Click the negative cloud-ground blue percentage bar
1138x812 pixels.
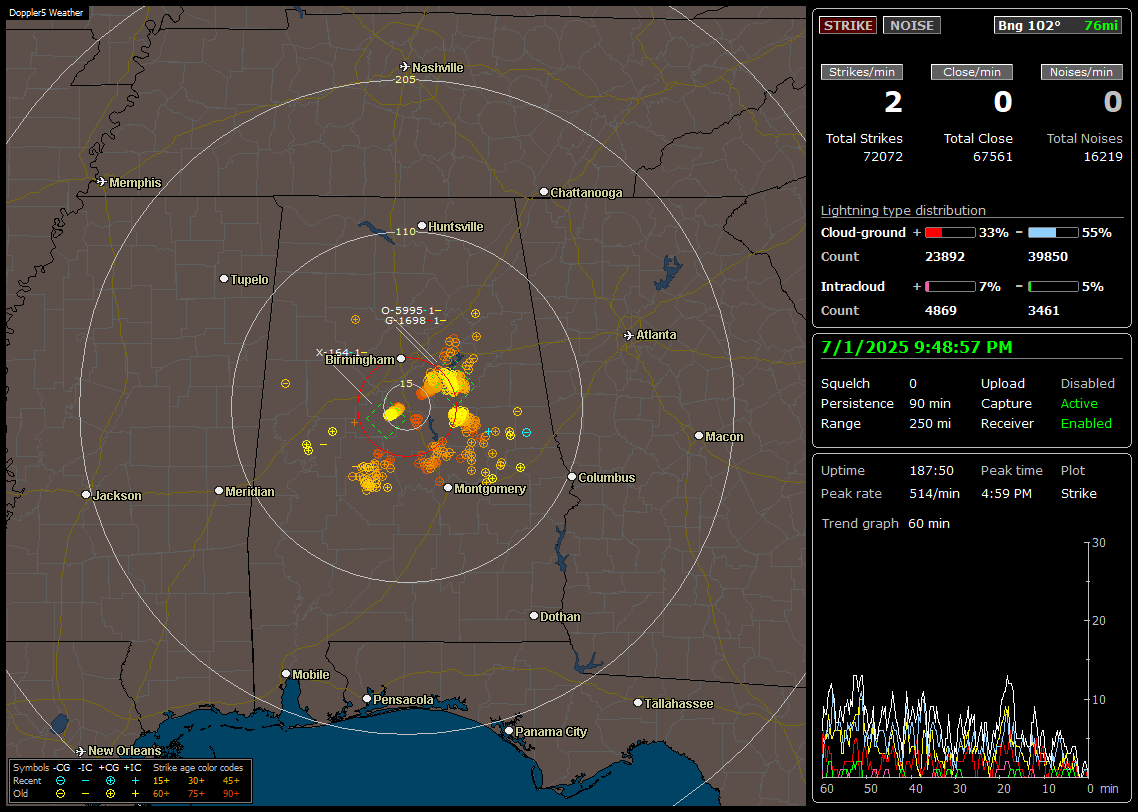1053,232
